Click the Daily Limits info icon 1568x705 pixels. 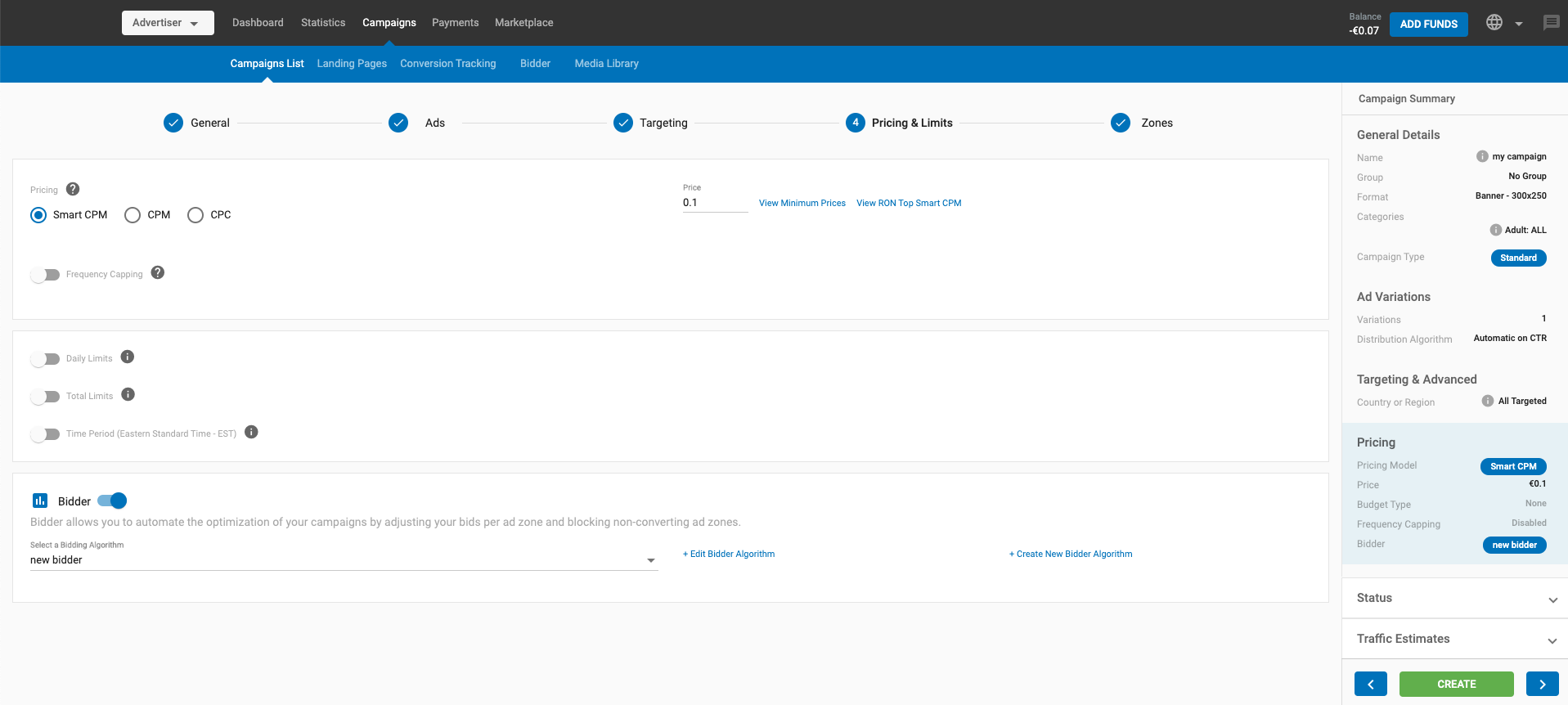pyautogui.click(x=128, y=357)
